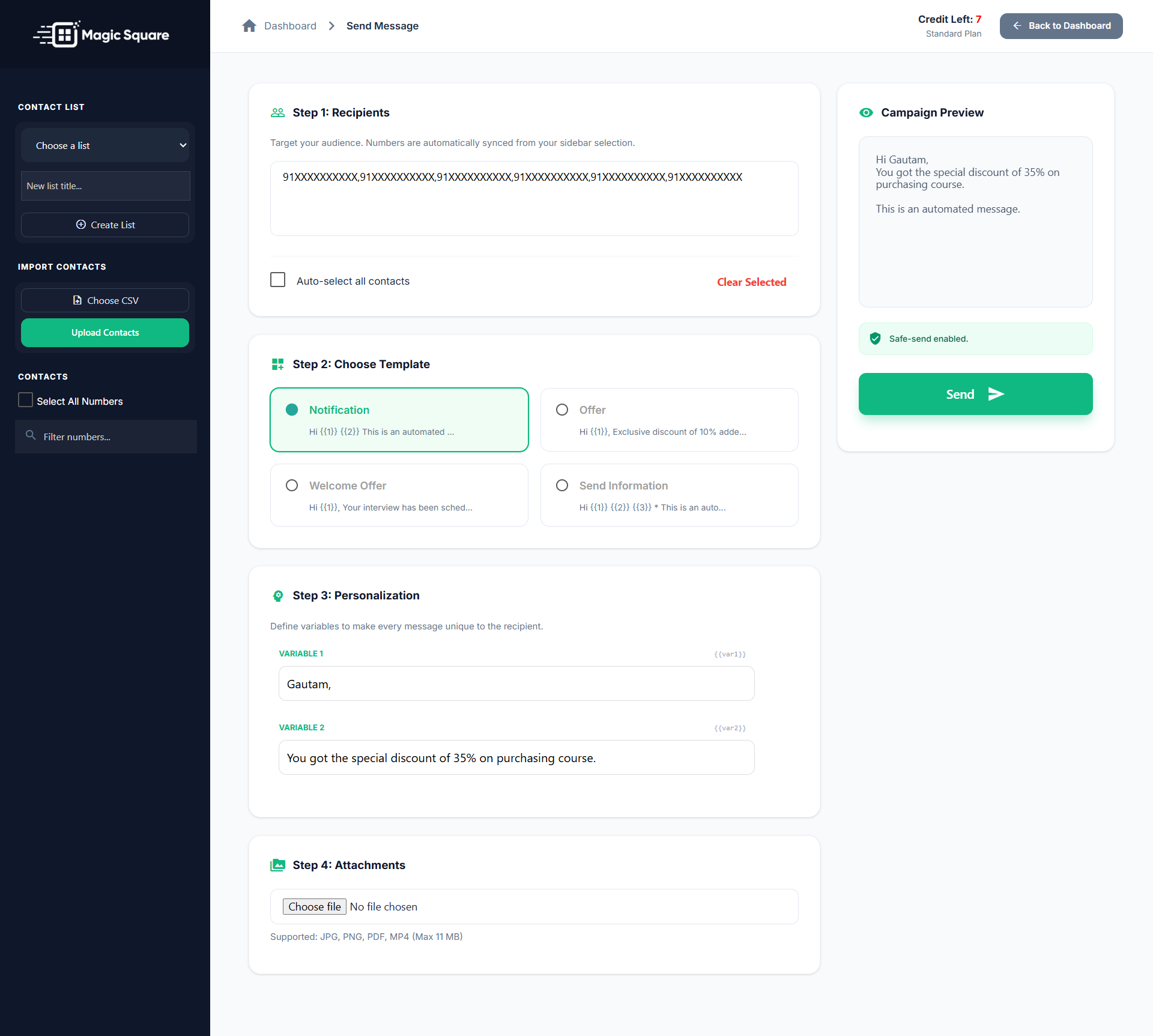1153x1036 pixels.
Task: Select the Notification template radio
Action: pos(292,410)
